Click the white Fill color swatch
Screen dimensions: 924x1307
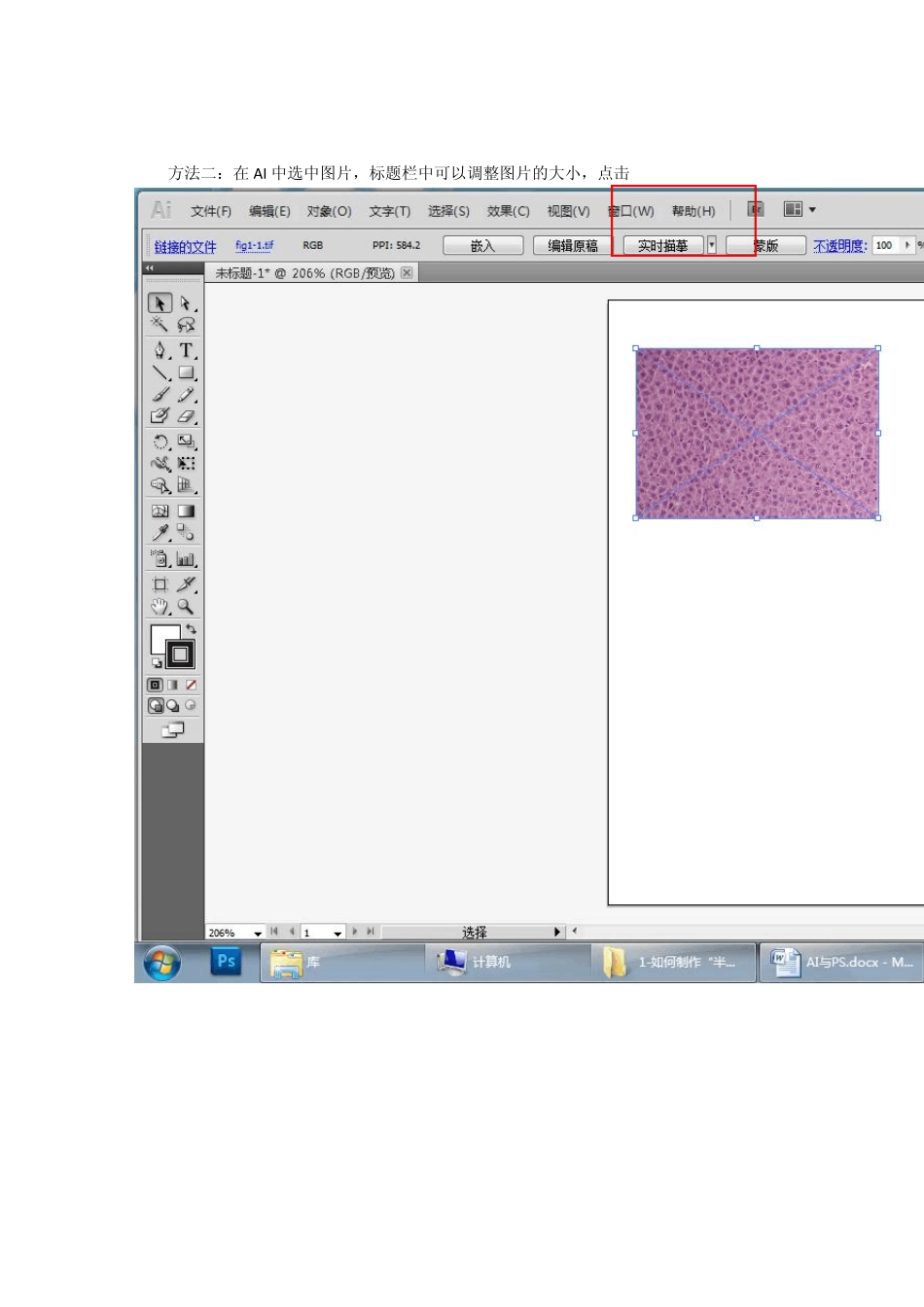pyautogui.click(x=161, y=637)
